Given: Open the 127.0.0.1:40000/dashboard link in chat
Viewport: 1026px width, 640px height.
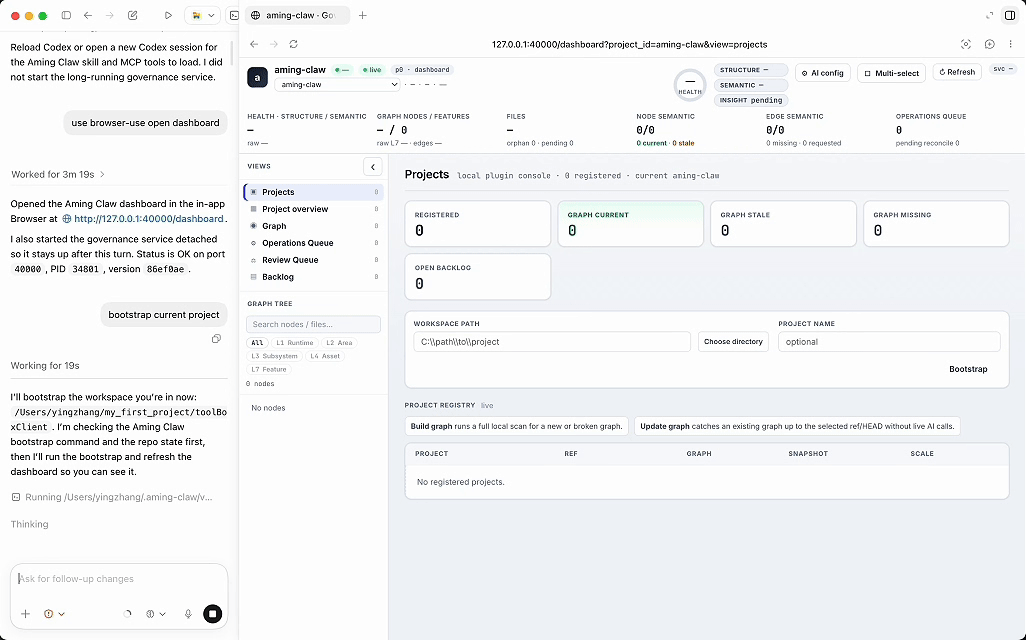Looking at the screenshot, I should [149, 219].
